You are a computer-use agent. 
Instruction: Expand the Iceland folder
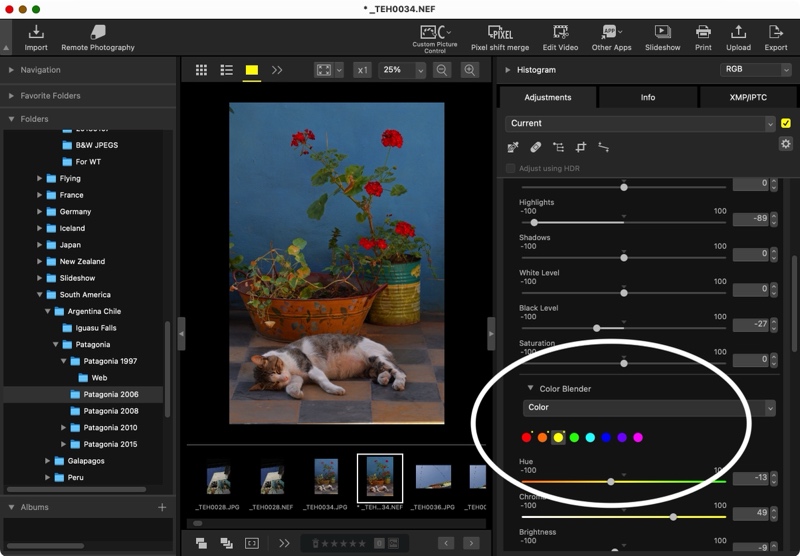pos(39,228)
